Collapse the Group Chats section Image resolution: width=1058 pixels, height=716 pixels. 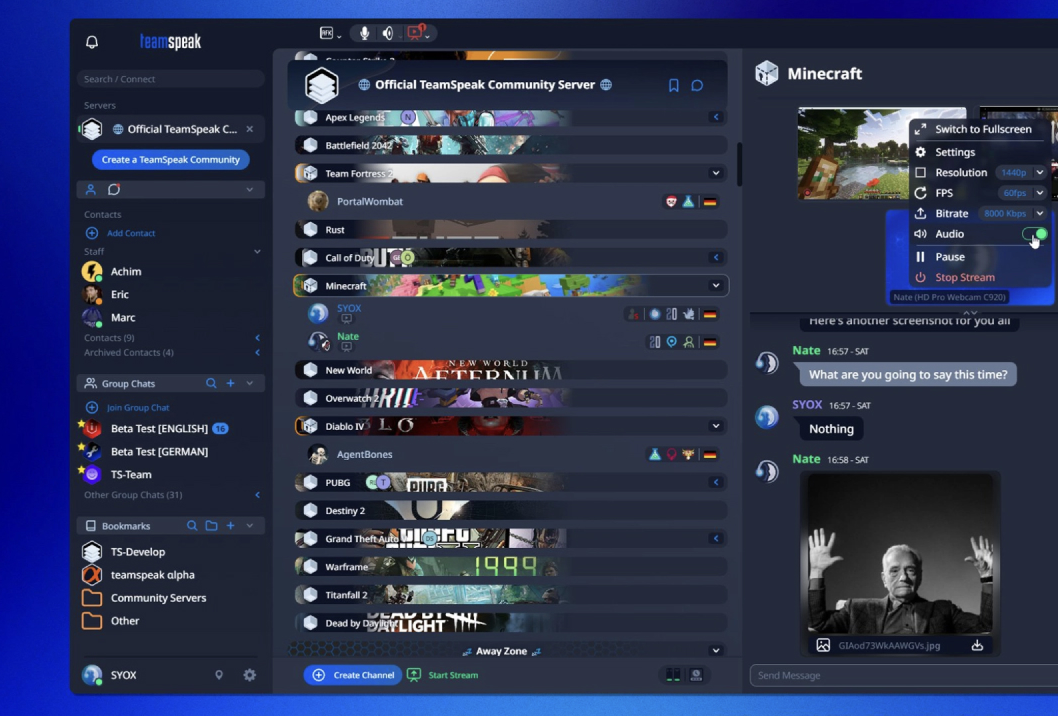pos(250,383)
